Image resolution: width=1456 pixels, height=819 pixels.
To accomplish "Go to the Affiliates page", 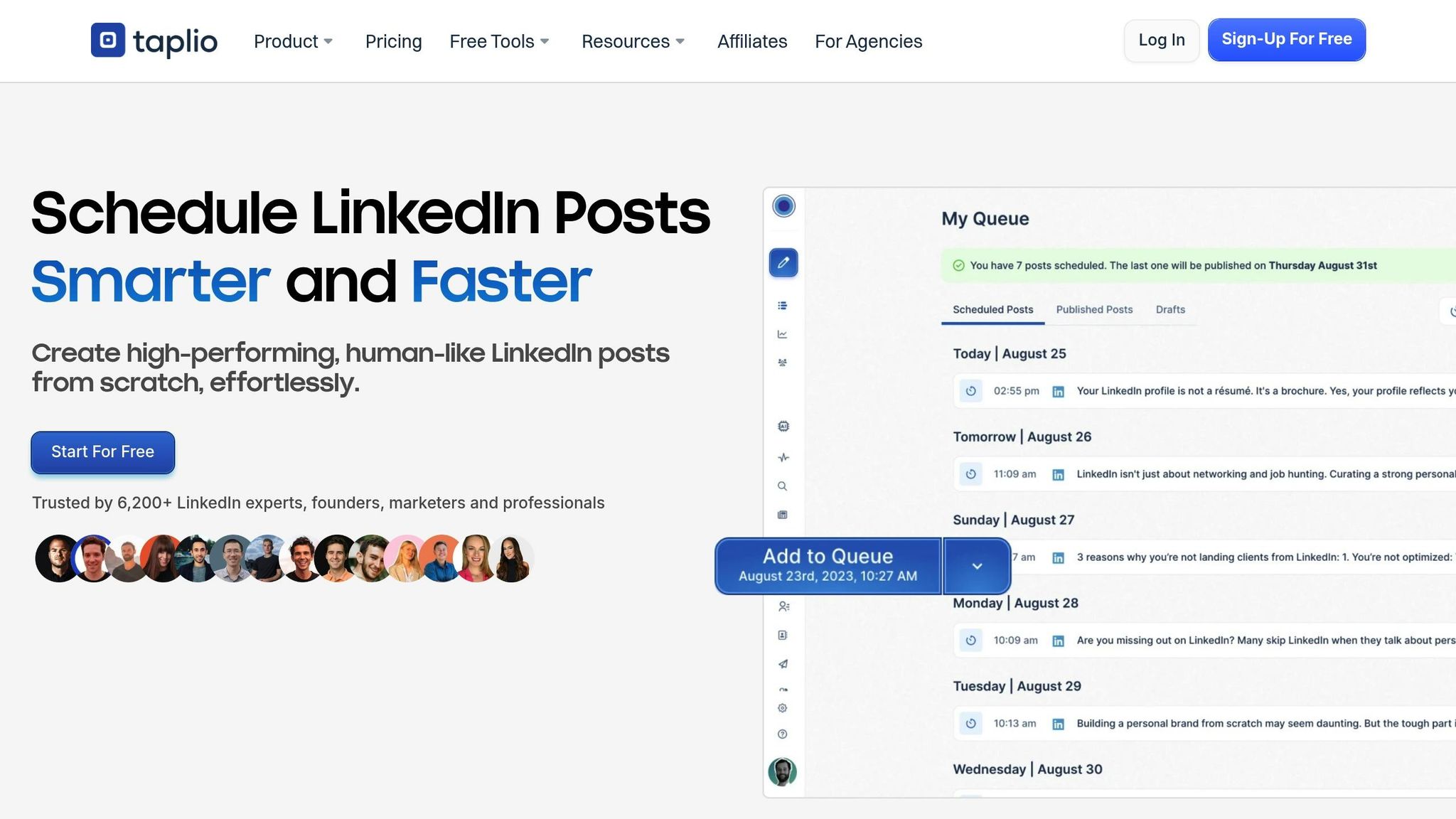I will point(752,41).
